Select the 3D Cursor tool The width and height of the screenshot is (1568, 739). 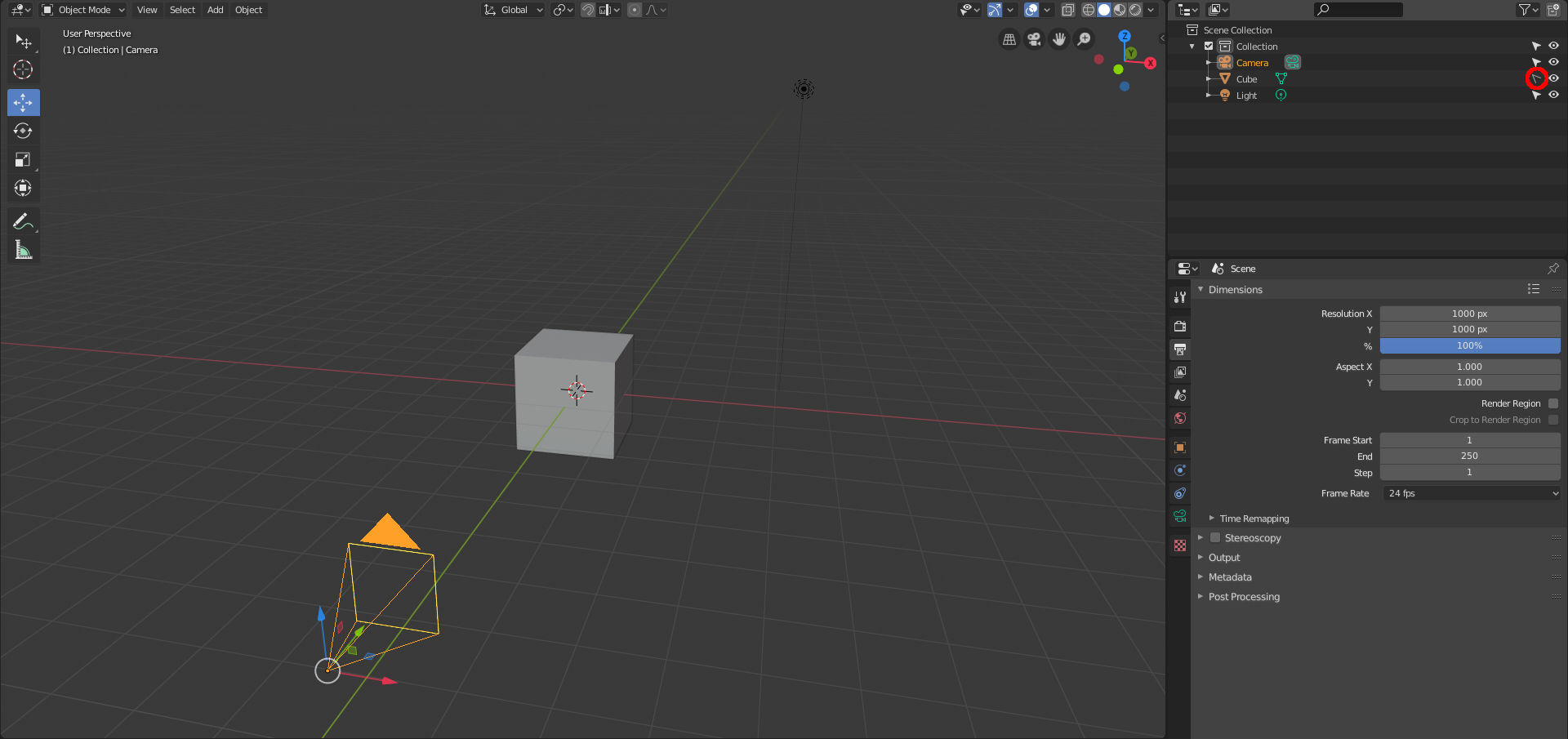click(23, 70)
